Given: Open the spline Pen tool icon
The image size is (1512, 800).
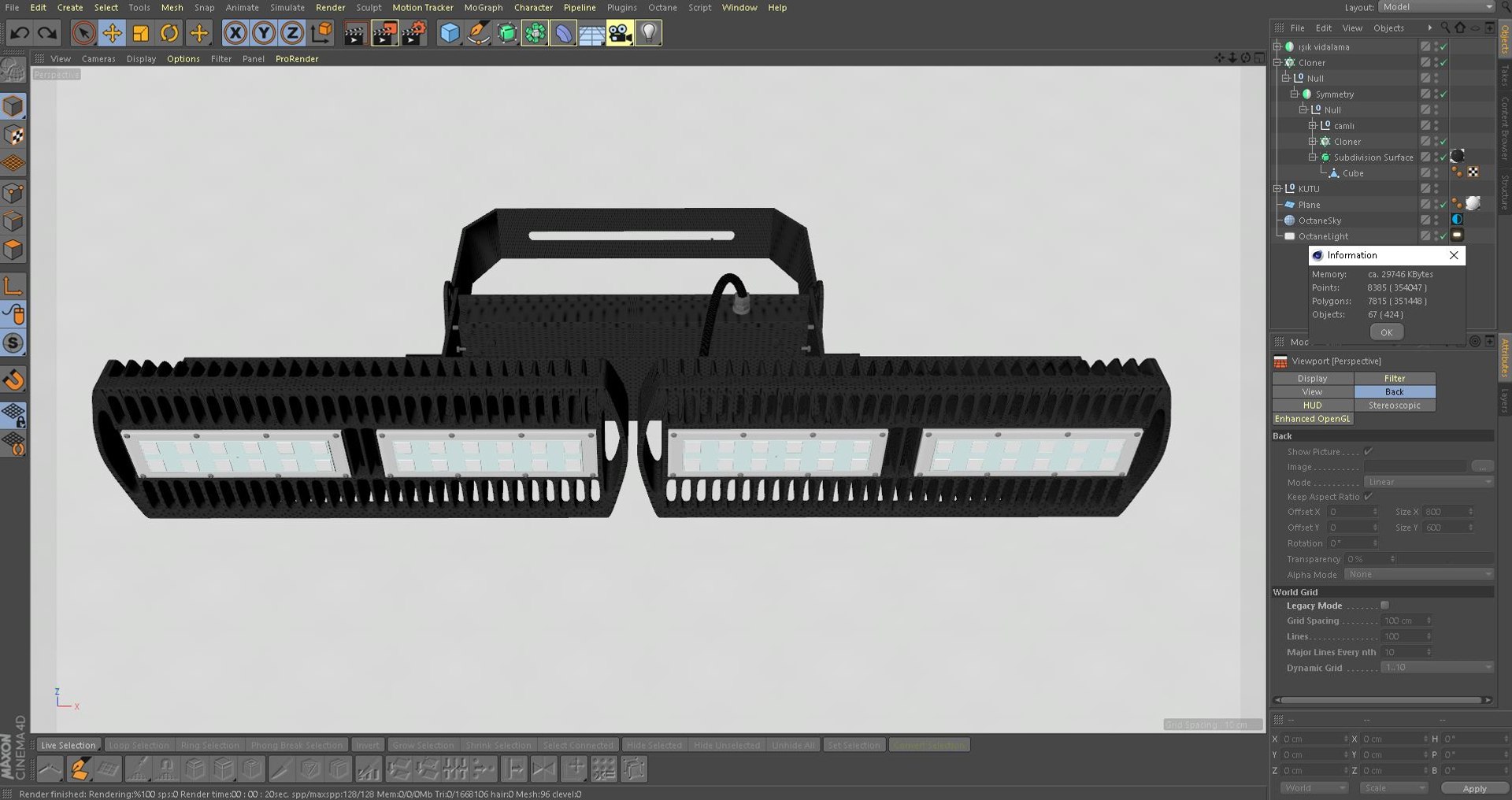Looking at the screenshot, I should point(478,33).
